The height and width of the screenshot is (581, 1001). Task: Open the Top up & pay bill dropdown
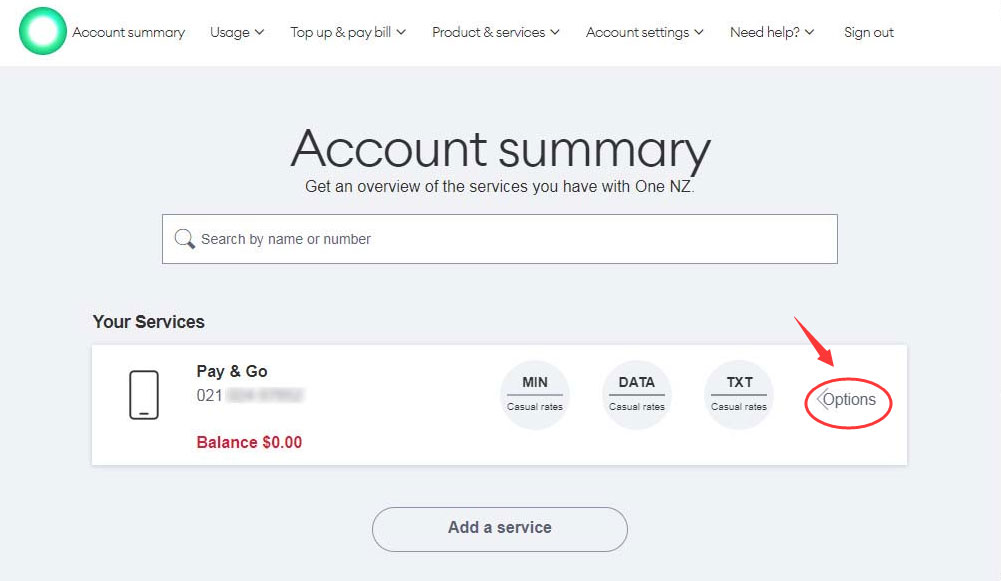pos(348,32)
